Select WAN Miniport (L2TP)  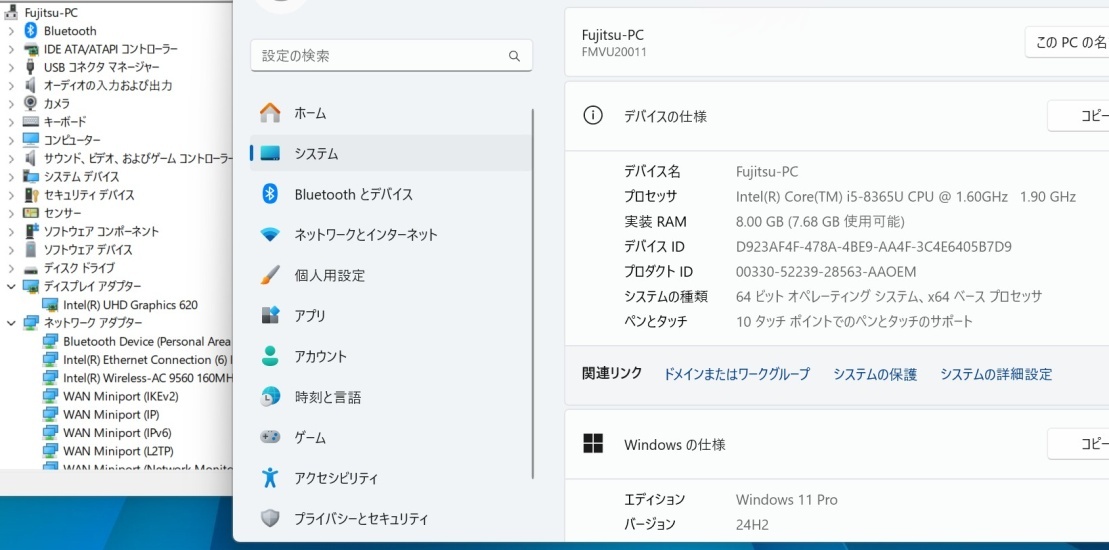coord(118,451)
